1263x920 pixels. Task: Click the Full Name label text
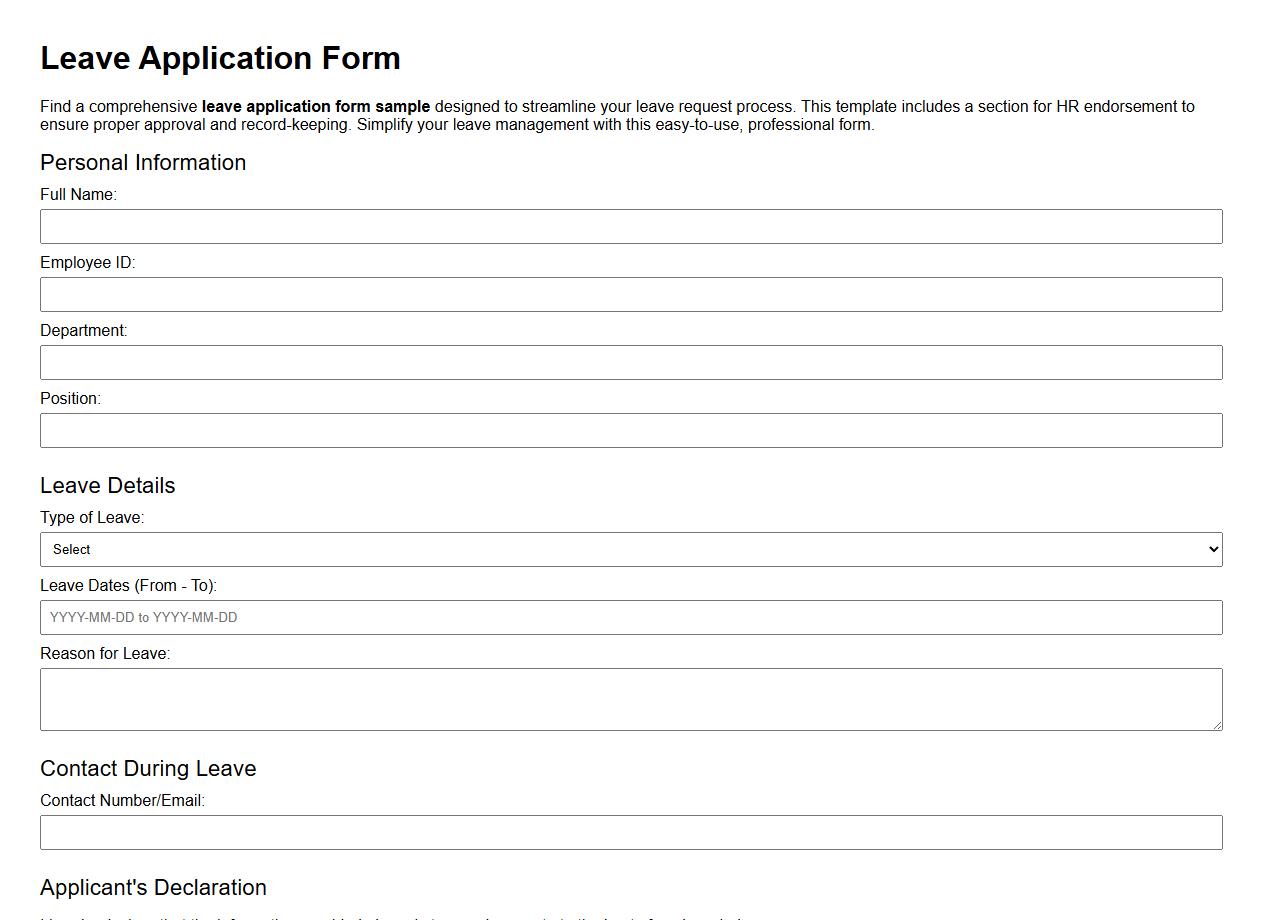coord(77,194)
